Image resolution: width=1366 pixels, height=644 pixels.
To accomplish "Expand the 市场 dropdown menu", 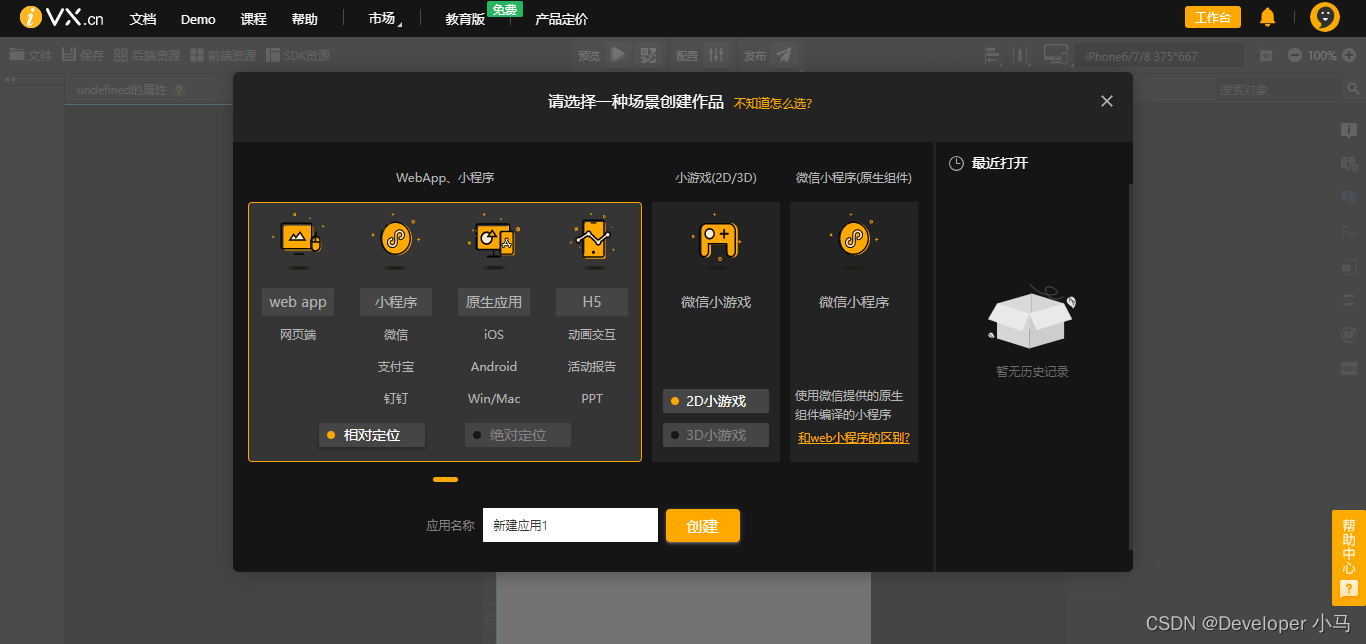I will point(385,19).
